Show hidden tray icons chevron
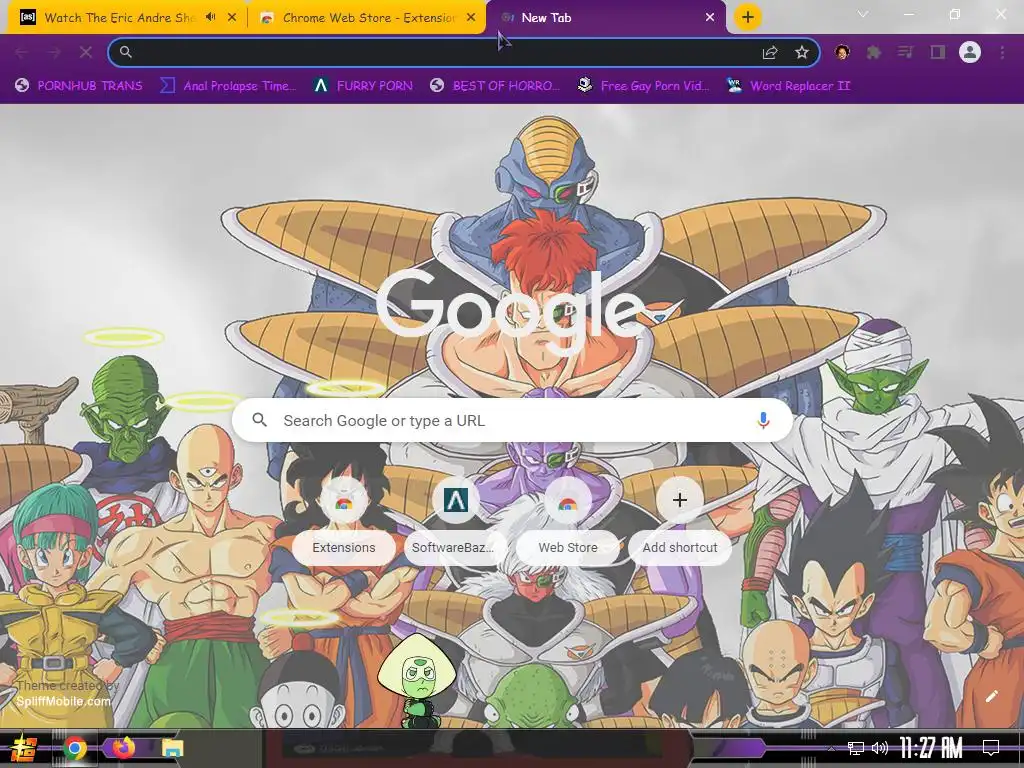This screenshot has width=1024, height=768. point(831,748)
